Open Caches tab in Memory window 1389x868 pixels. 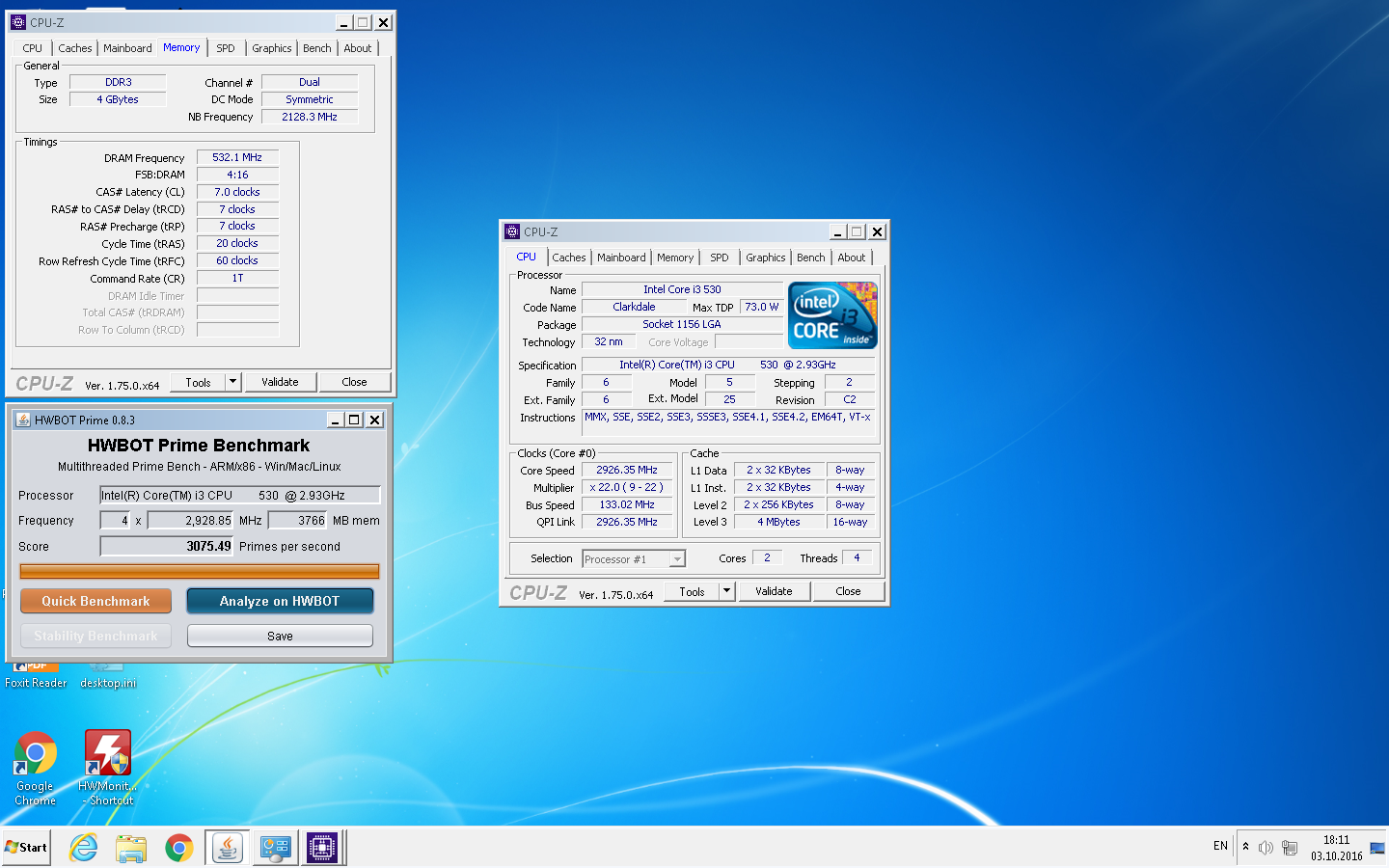(x=75, y=48)
